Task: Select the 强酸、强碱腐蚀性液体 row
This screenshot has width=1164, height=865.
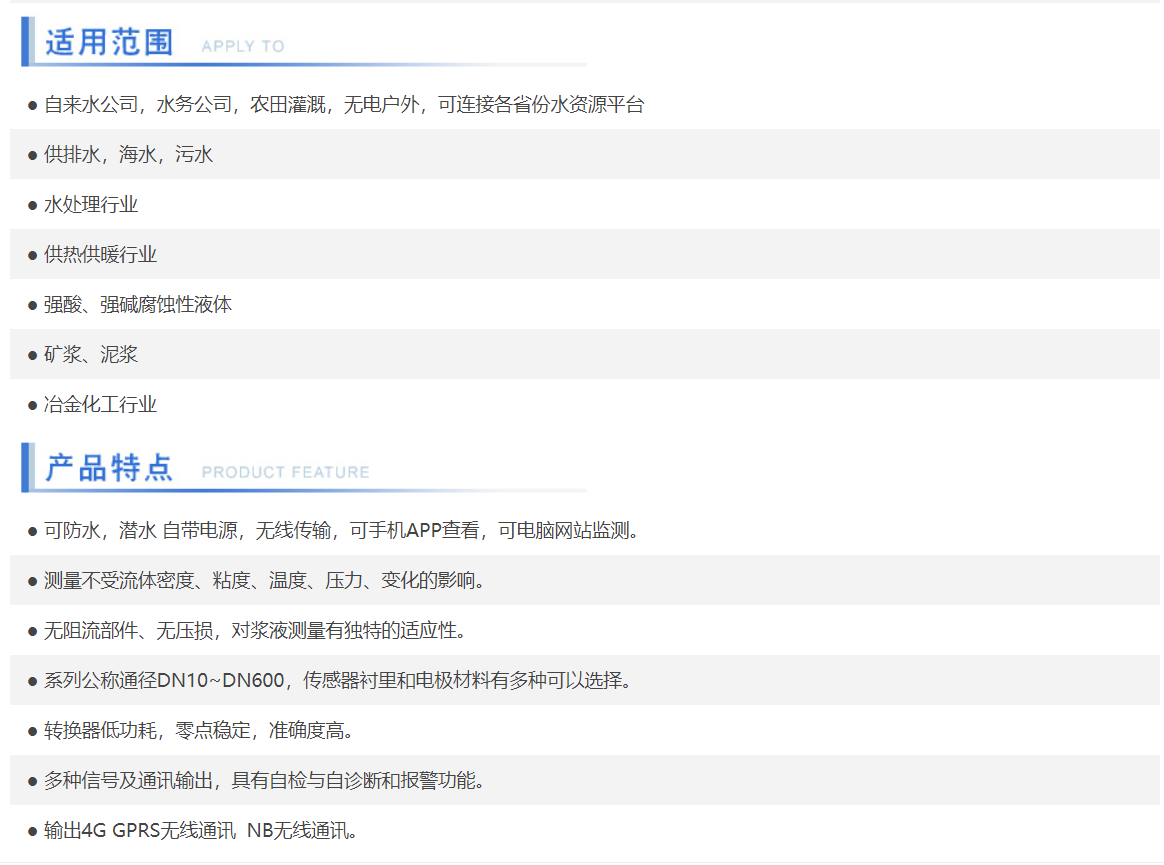Action: click(138, 305)
